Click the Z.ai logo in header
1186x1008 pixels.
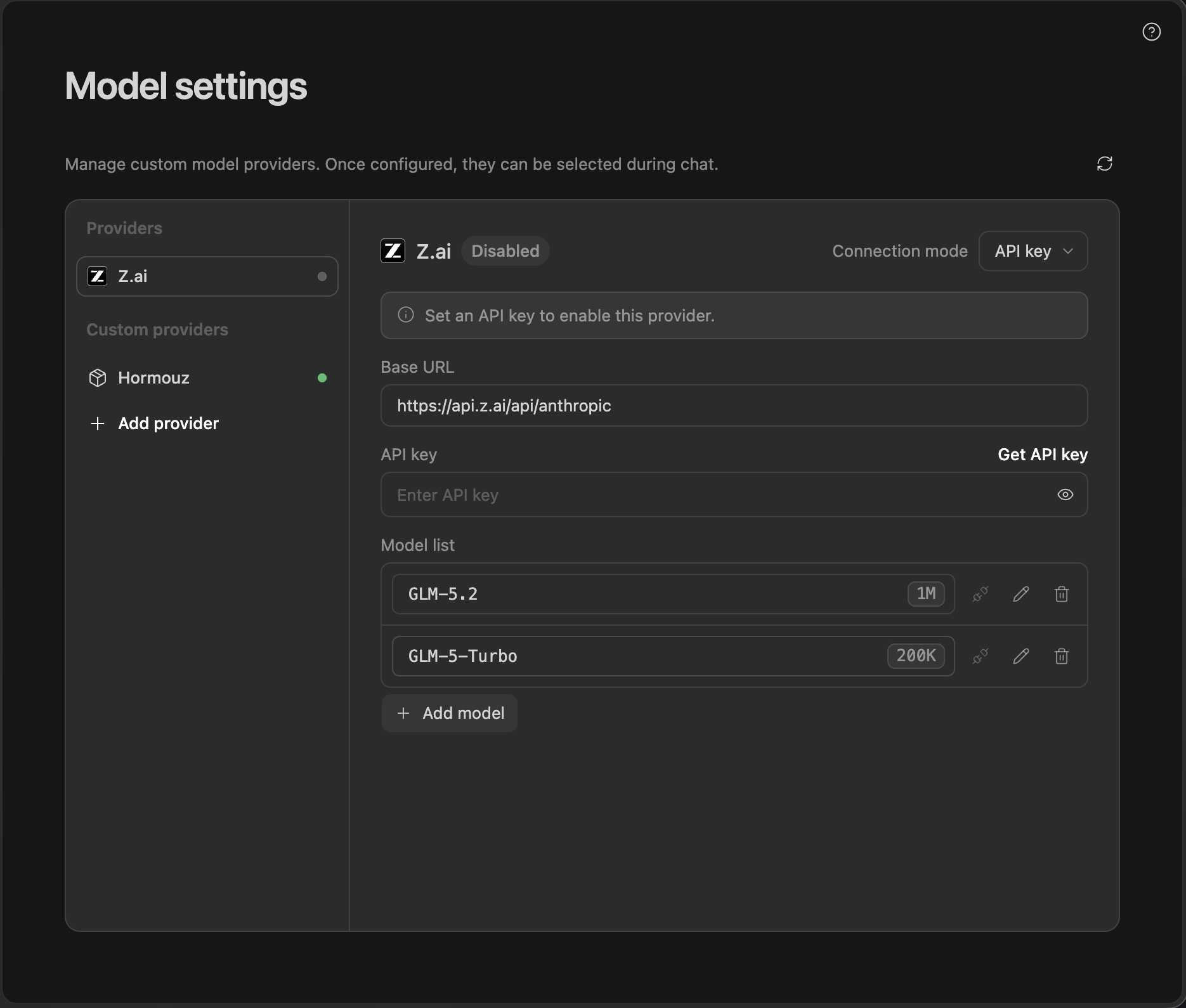pyautogui.click(x=393, y=251)
